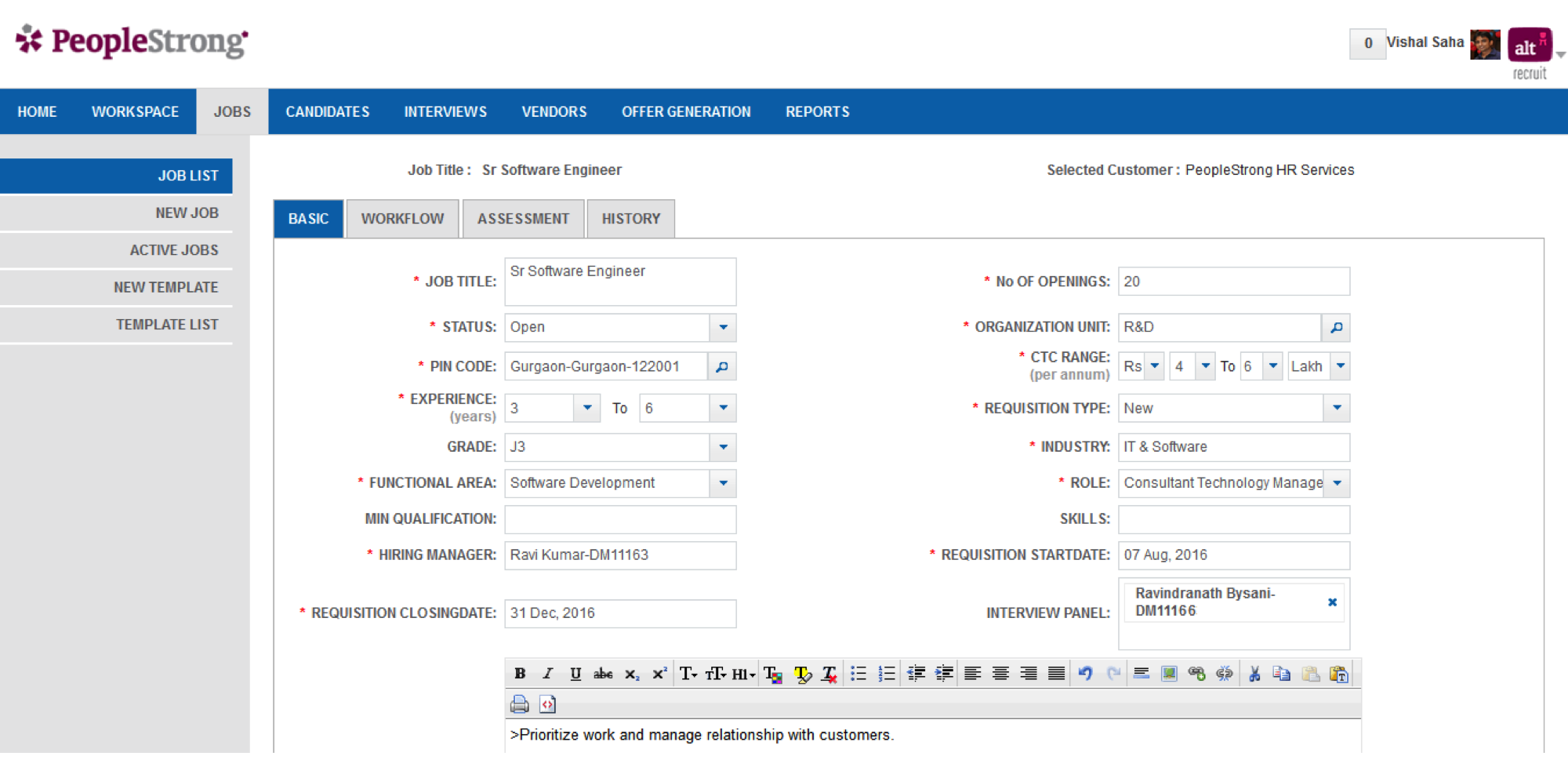Open the Candidates menu

coord(328,112)
